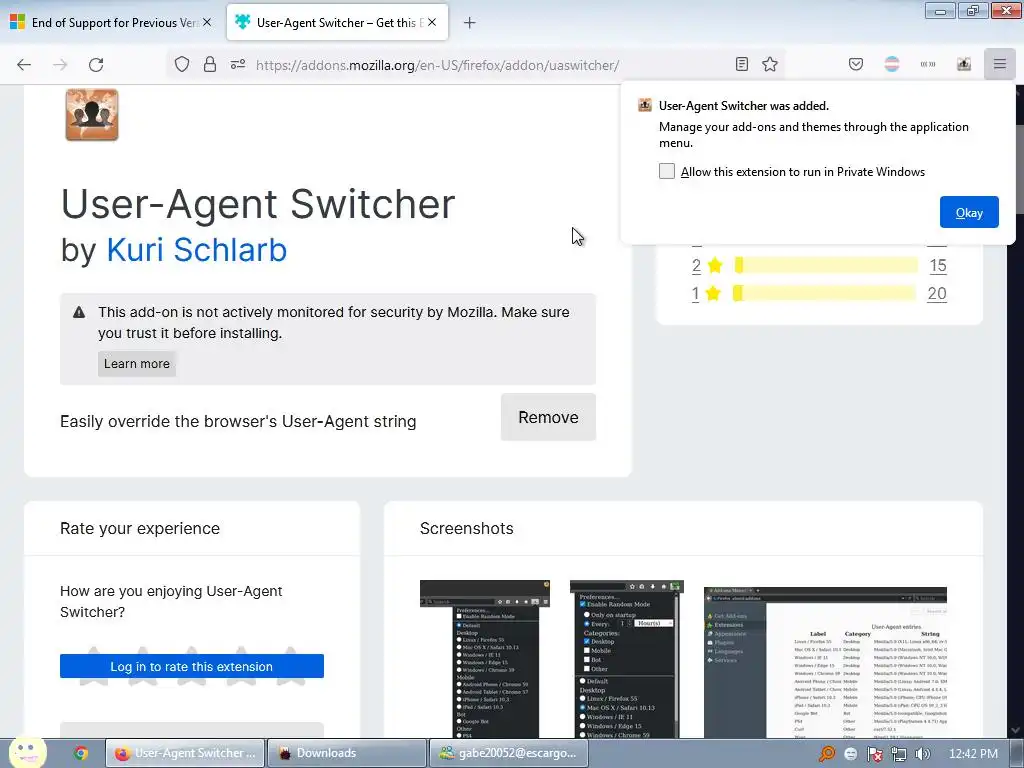Bookmark this page with the star icon
1024x768 pixels.
[770, 64]
